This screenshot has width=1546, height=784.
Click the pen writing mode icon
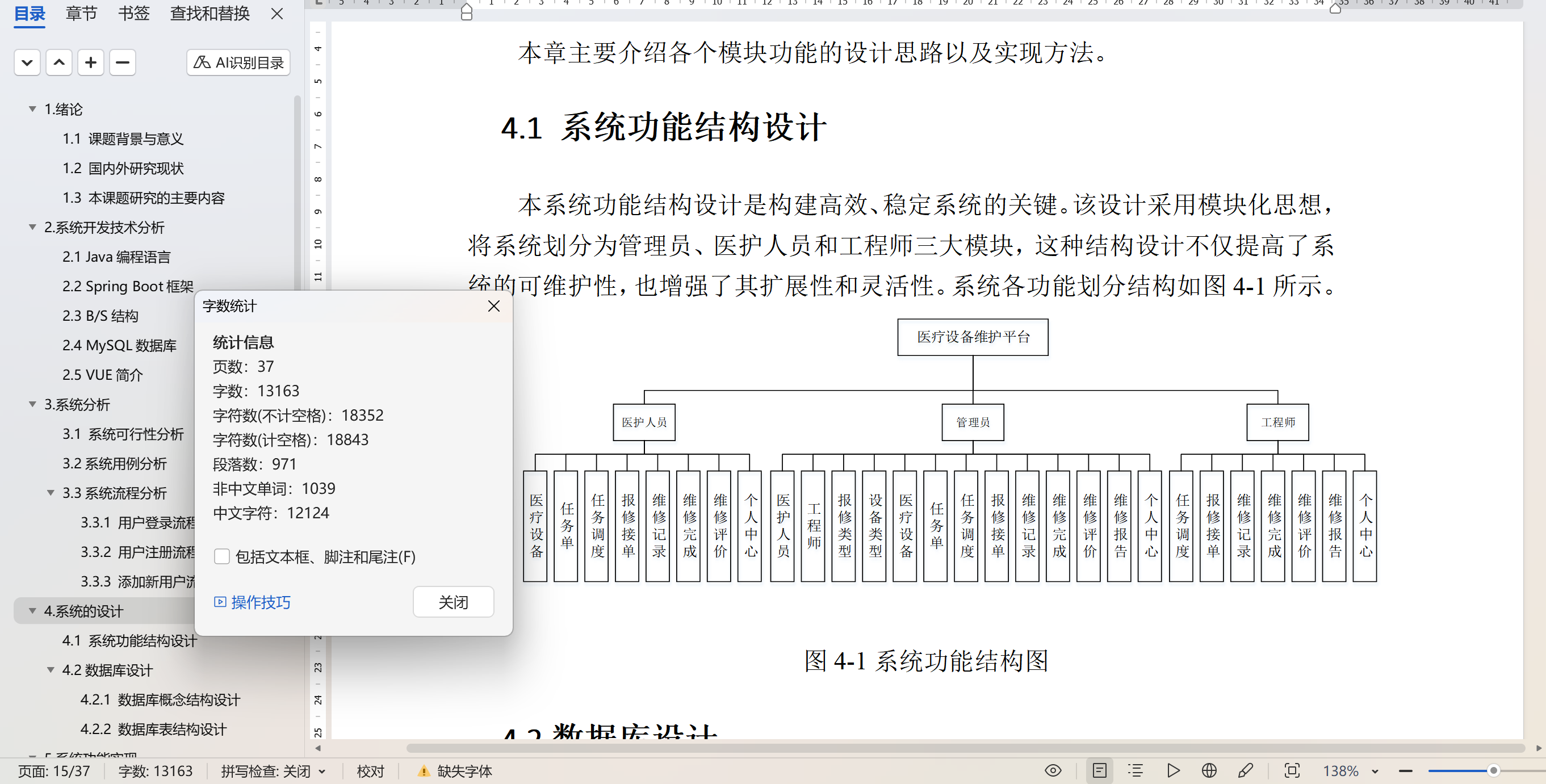[1245, 770]
